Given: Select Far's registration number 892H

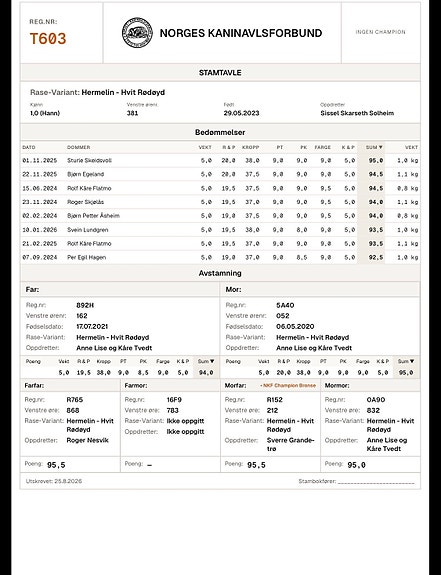Looking at the screenshot, I should point(85,305).
